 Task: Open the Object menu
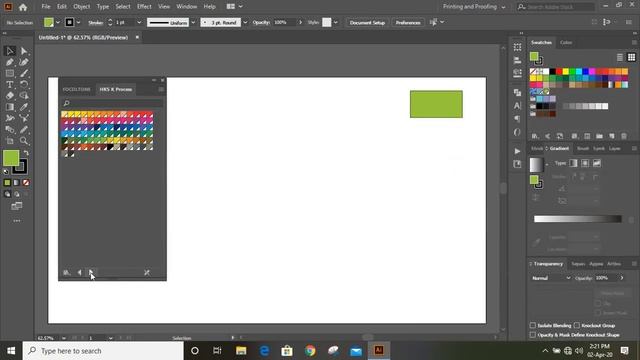82,7
